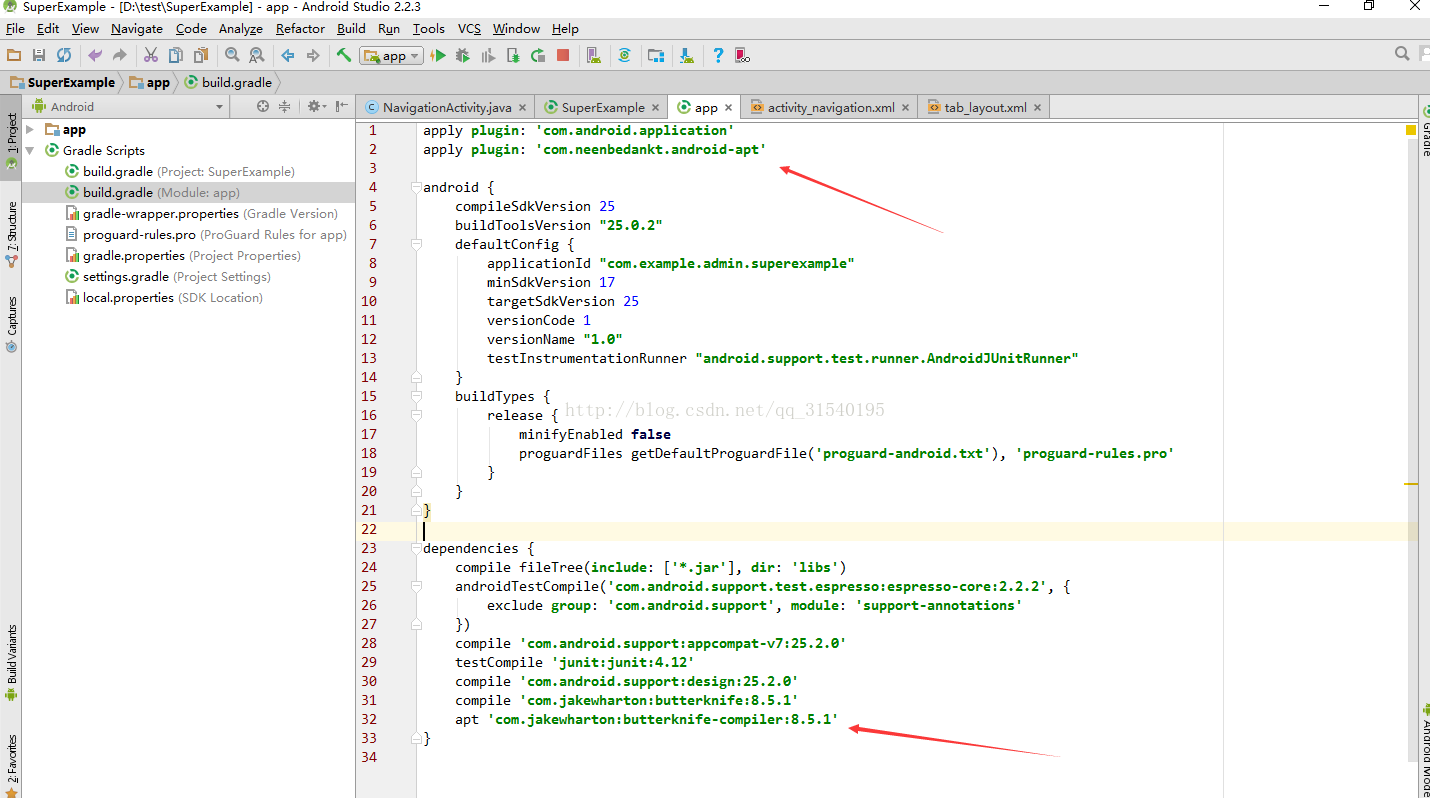Open the Structure side tool window
Image resolution: width=1430 pixels, height=798 pixels.
[11, 233]
